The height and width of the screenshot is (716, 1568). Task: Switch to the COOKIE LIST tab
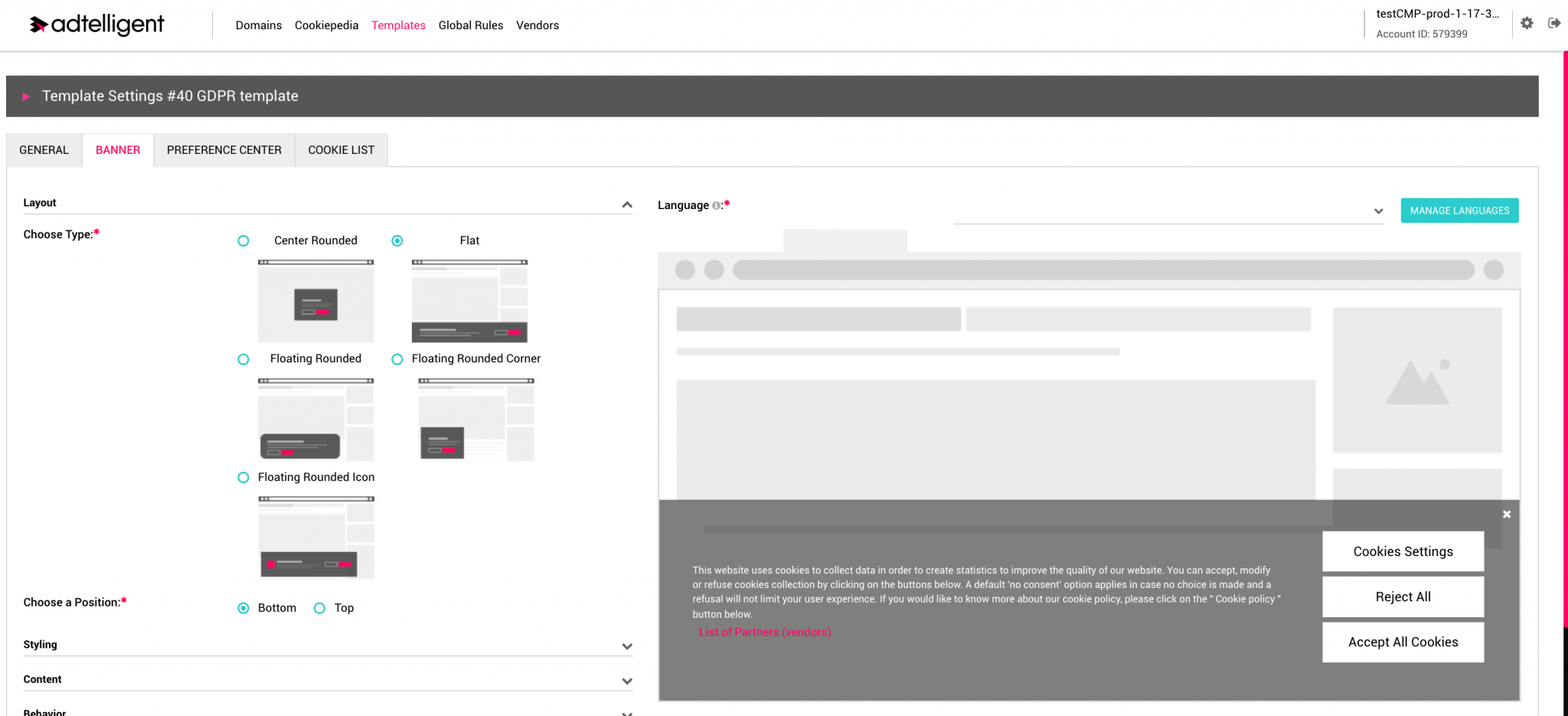(x=341, y=149)
